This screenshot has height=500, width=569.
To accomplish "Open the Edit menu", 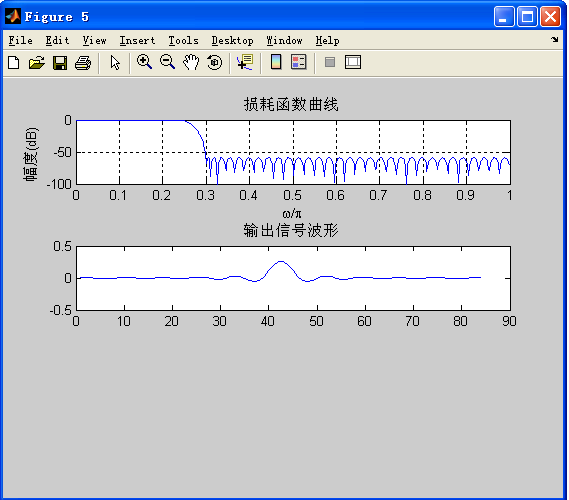I will pos(57,41).
